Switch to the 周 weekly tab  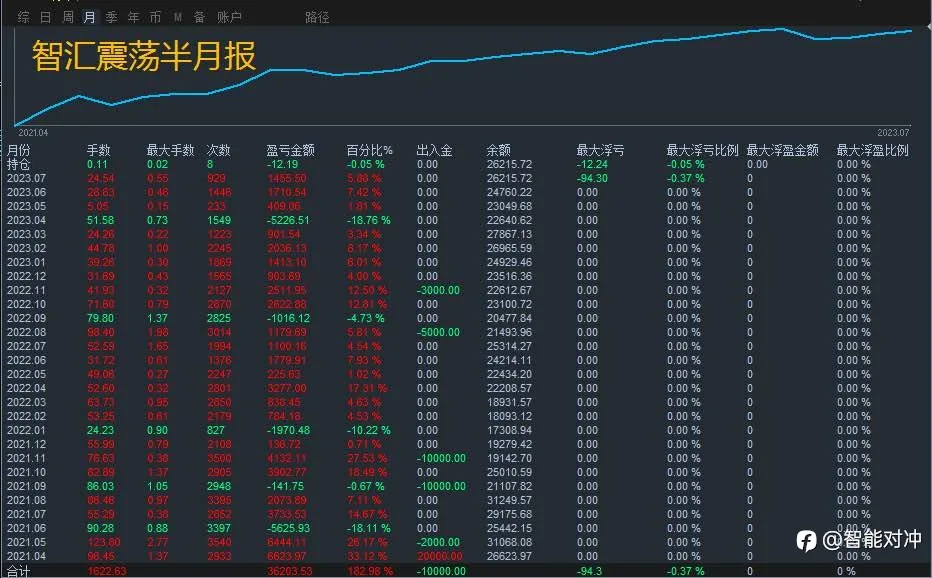pyautogui.click(x=68, y=17)
